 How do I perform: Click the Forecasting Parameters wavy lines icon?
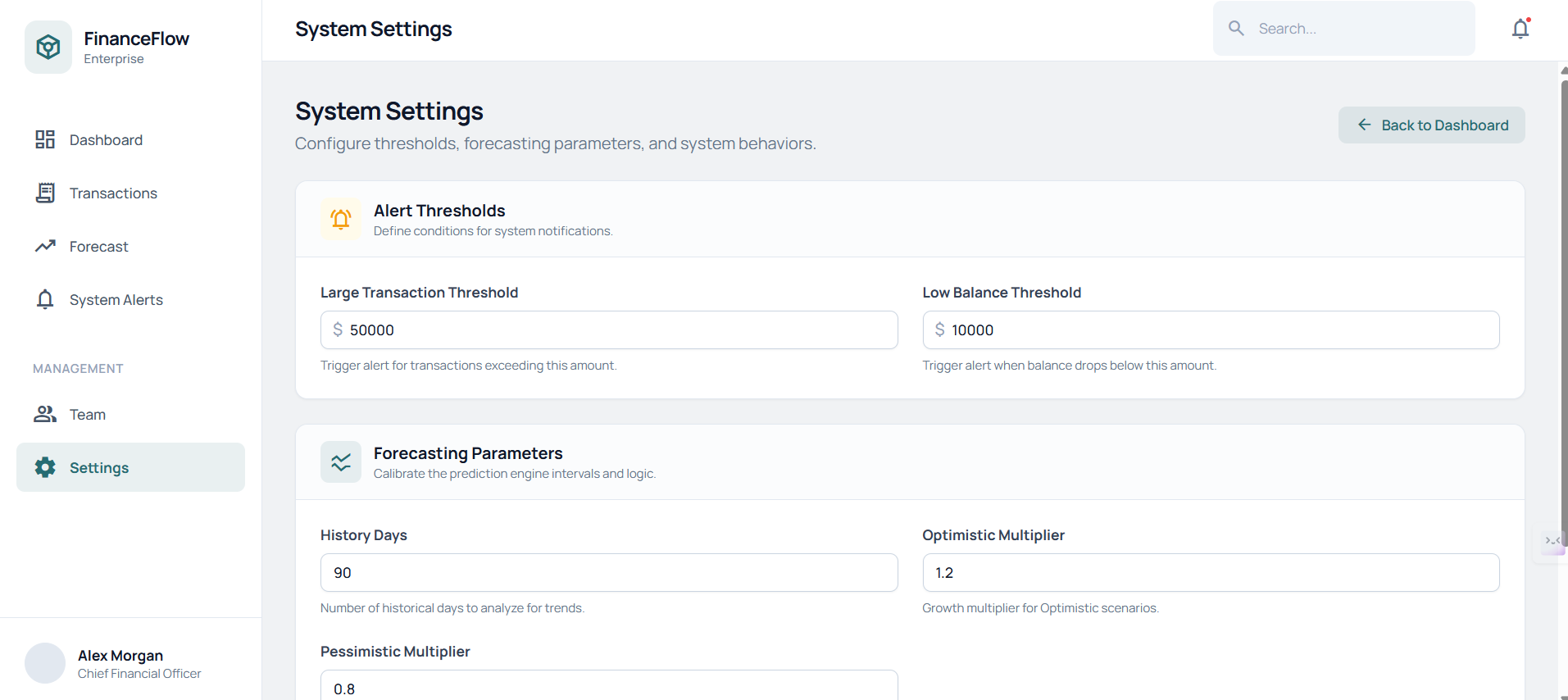pyautogui.click(x=341, y=462)
